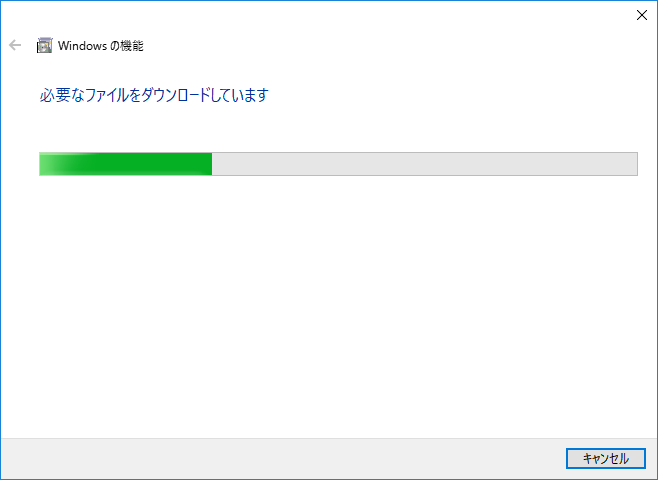
Task: Click the far end of progress track
Action: pos(634,164)
